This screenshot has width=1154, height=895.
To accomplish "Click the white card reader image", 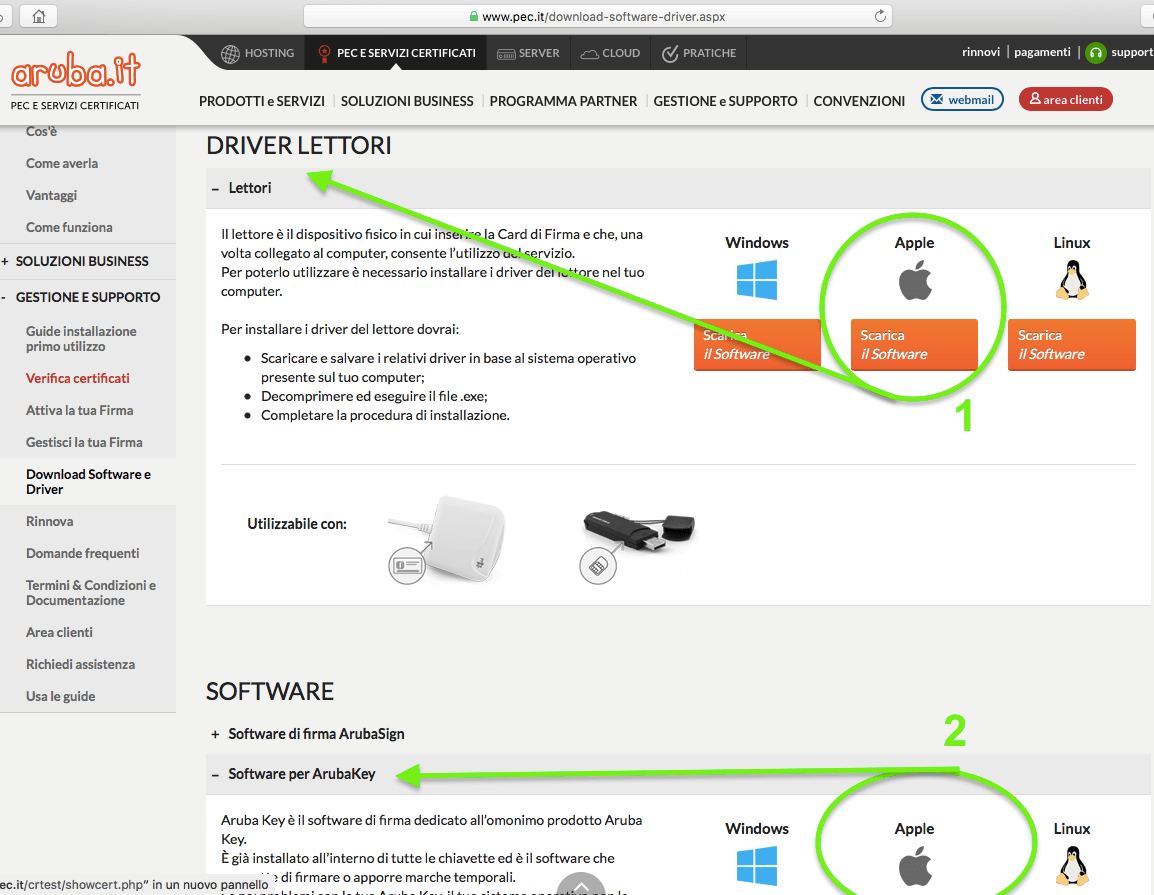I will (447, 540).
